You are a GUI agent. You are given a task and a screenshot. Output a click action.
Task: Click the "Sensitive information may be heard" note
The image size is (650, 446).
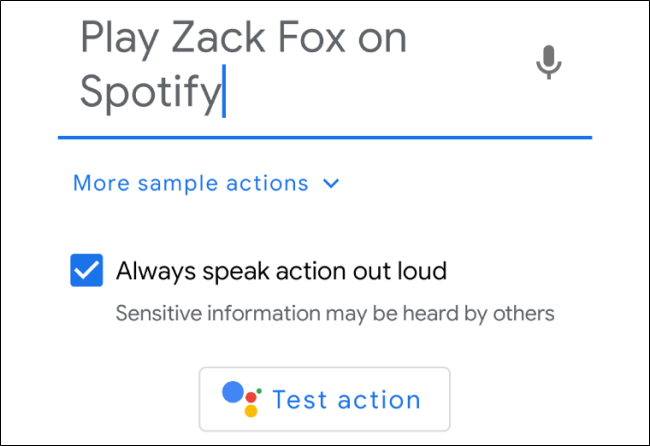coord(334,313)
